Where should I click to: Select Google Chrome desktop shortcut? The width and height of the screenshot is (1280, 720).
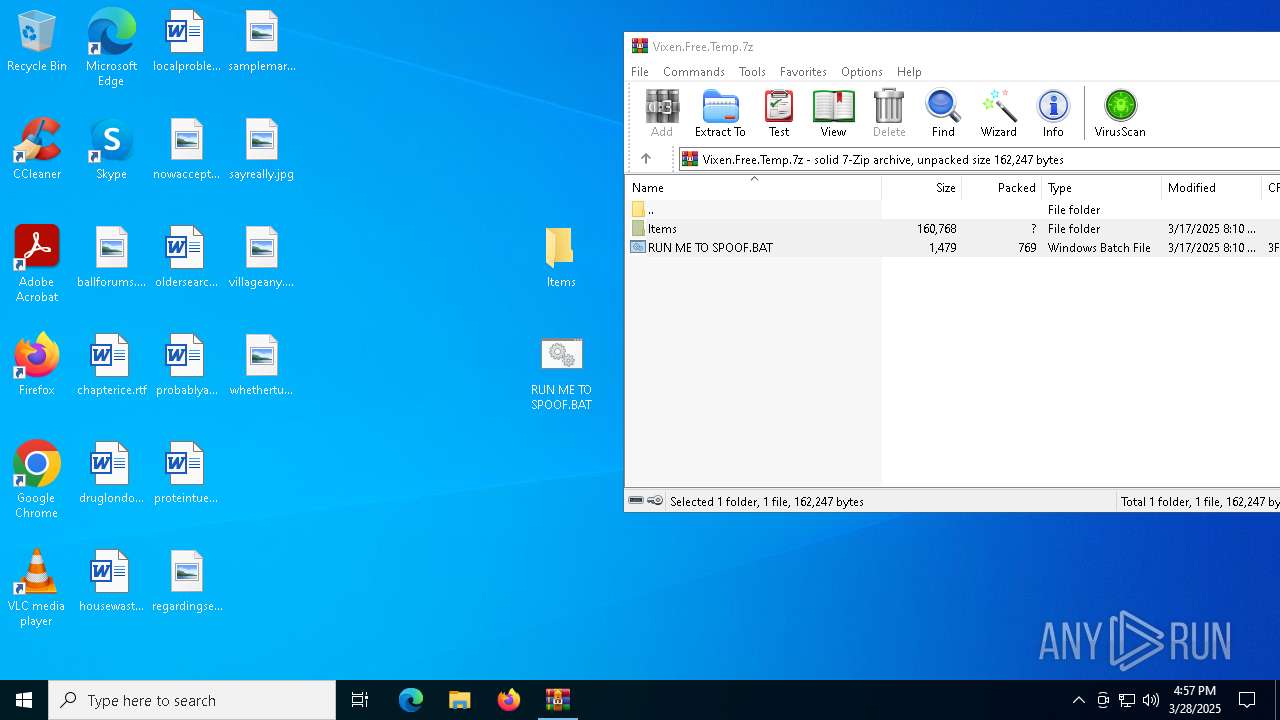coord(37,480)
